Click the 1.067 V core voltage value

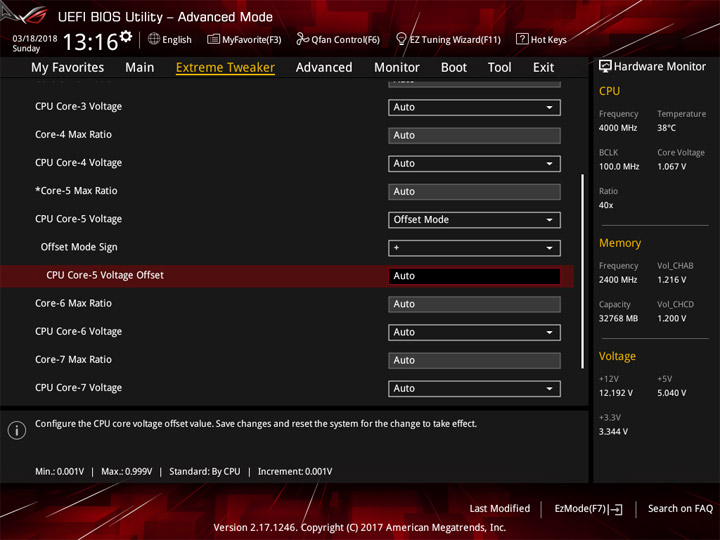(x=672, y=167)
